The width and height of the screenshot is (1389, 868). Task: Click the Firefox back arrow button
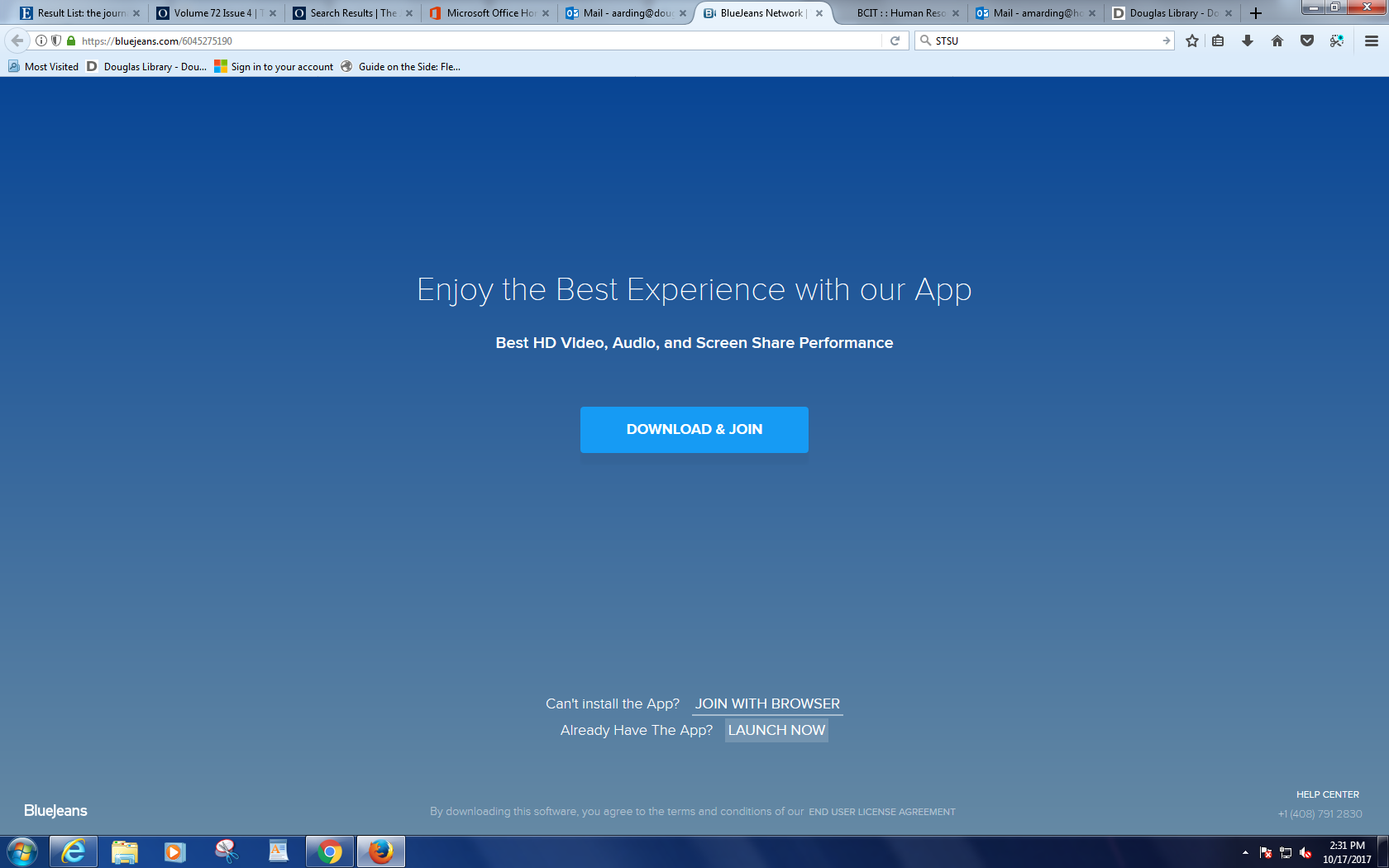point(17,41)
